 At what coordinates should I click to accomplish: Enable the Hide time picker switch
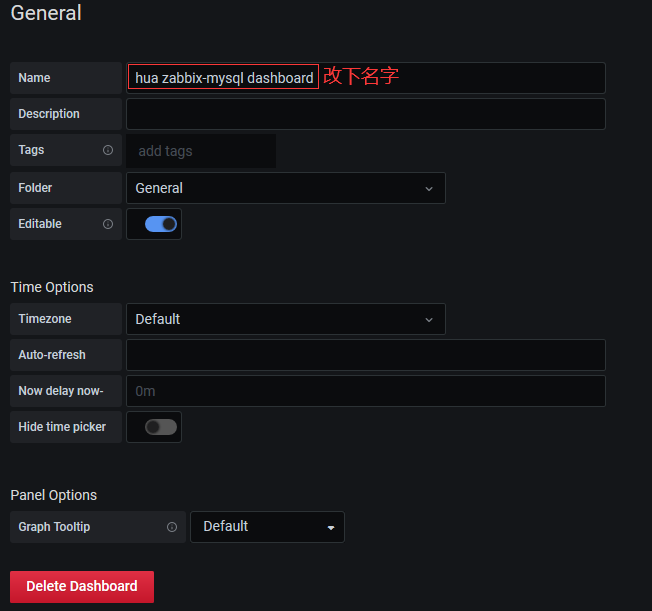tap(161, 427)
